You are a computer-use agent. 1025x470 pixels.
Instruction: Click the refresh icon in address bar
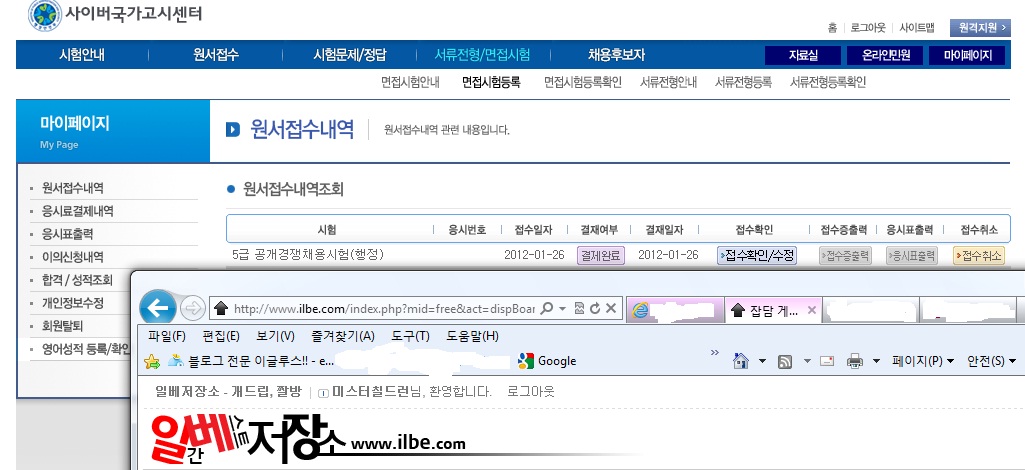click(595, 309)
